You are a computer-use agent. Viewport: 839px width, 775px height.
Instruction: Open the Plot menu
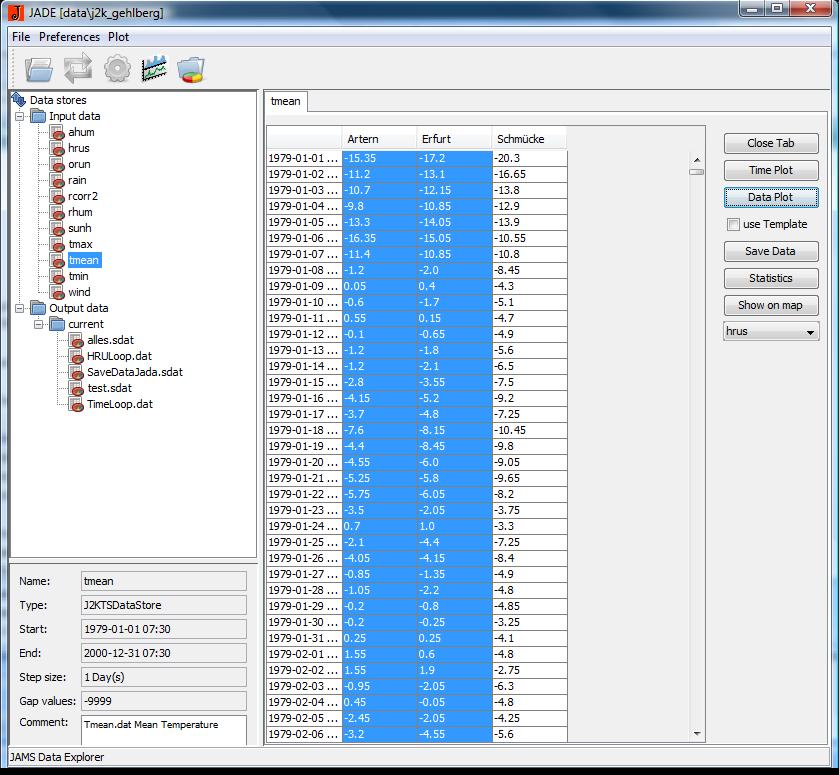(118, 37)
